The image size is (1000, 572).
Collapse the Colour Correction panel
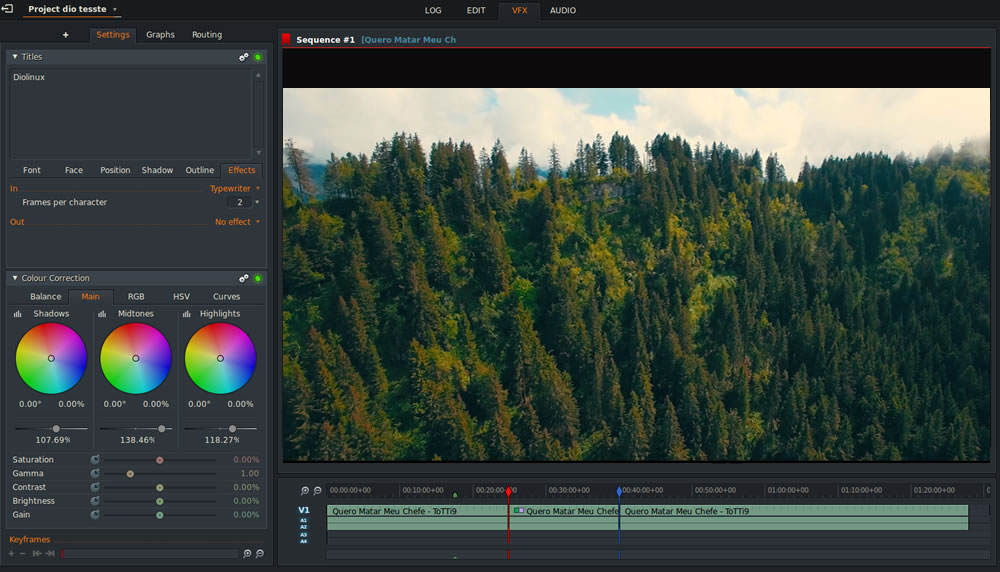[x=15, y=278]
